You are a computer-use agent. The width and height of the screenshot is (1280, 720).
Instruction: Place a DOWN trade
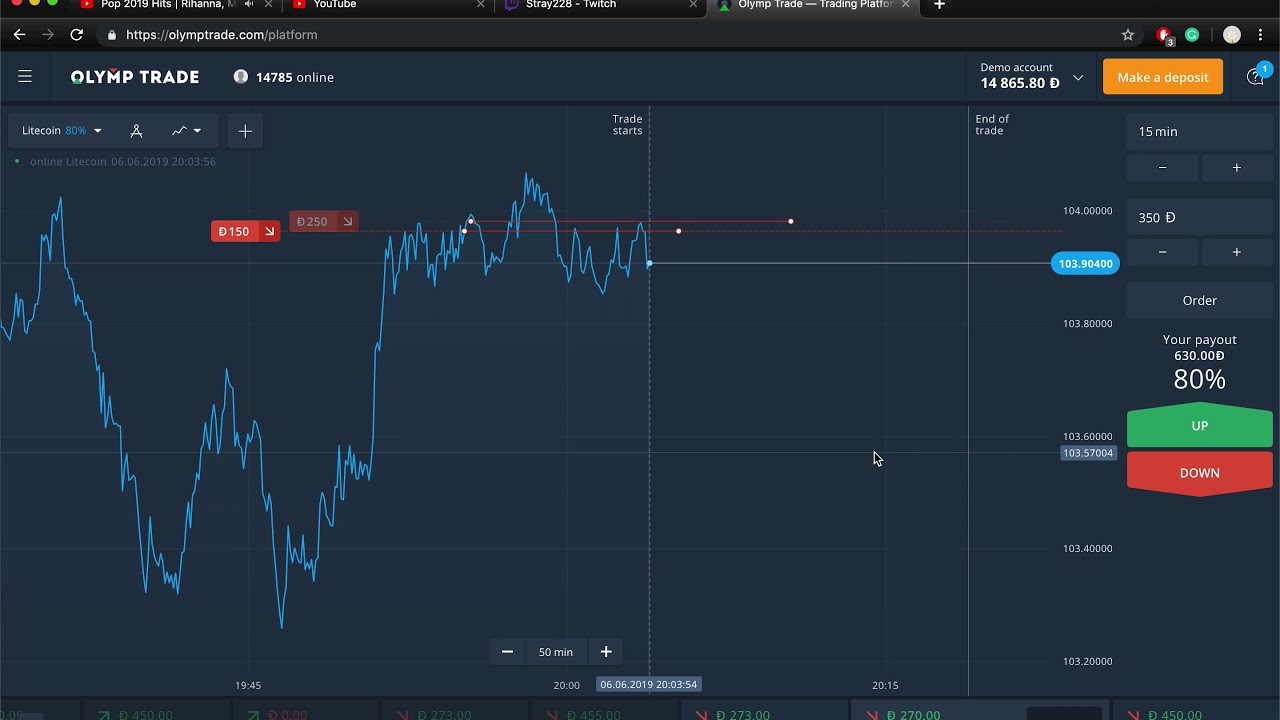click(x=1199, y=473)
